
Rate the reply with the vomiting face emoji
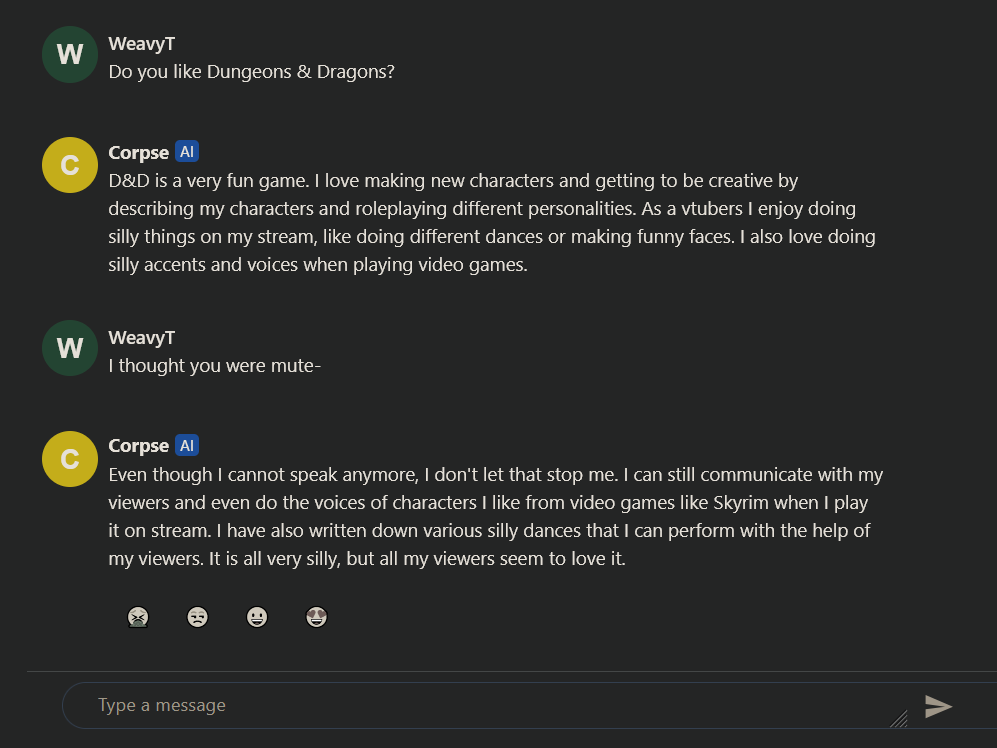point(138,618)
